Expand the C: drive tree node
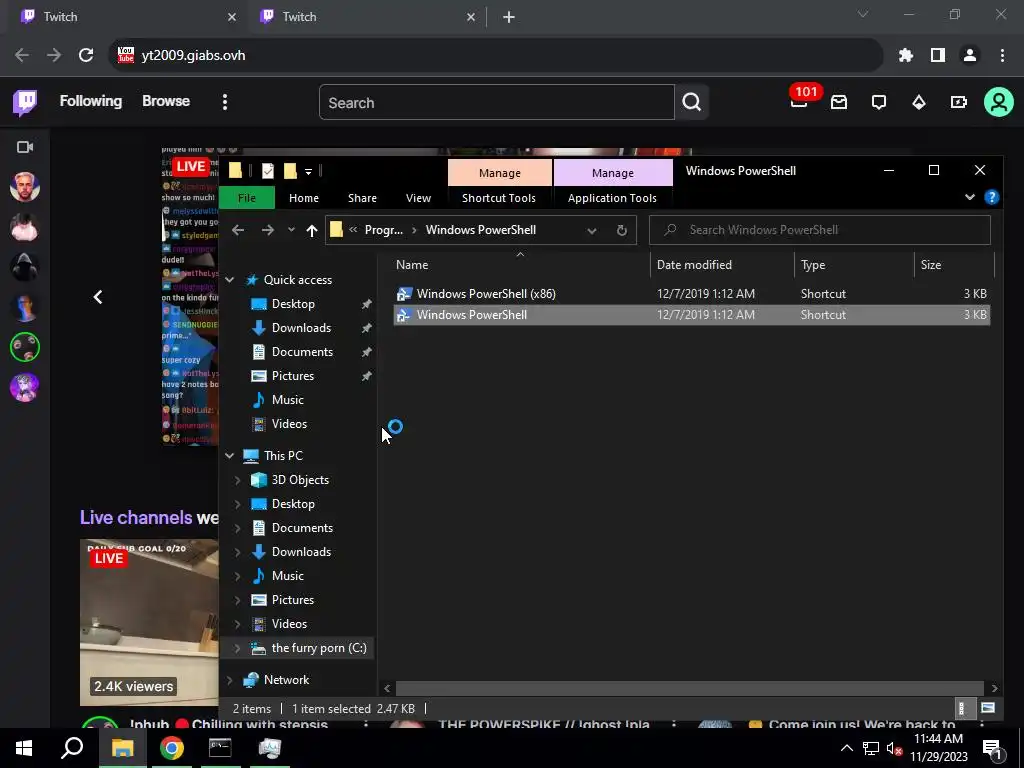 [x=238, y=648]
